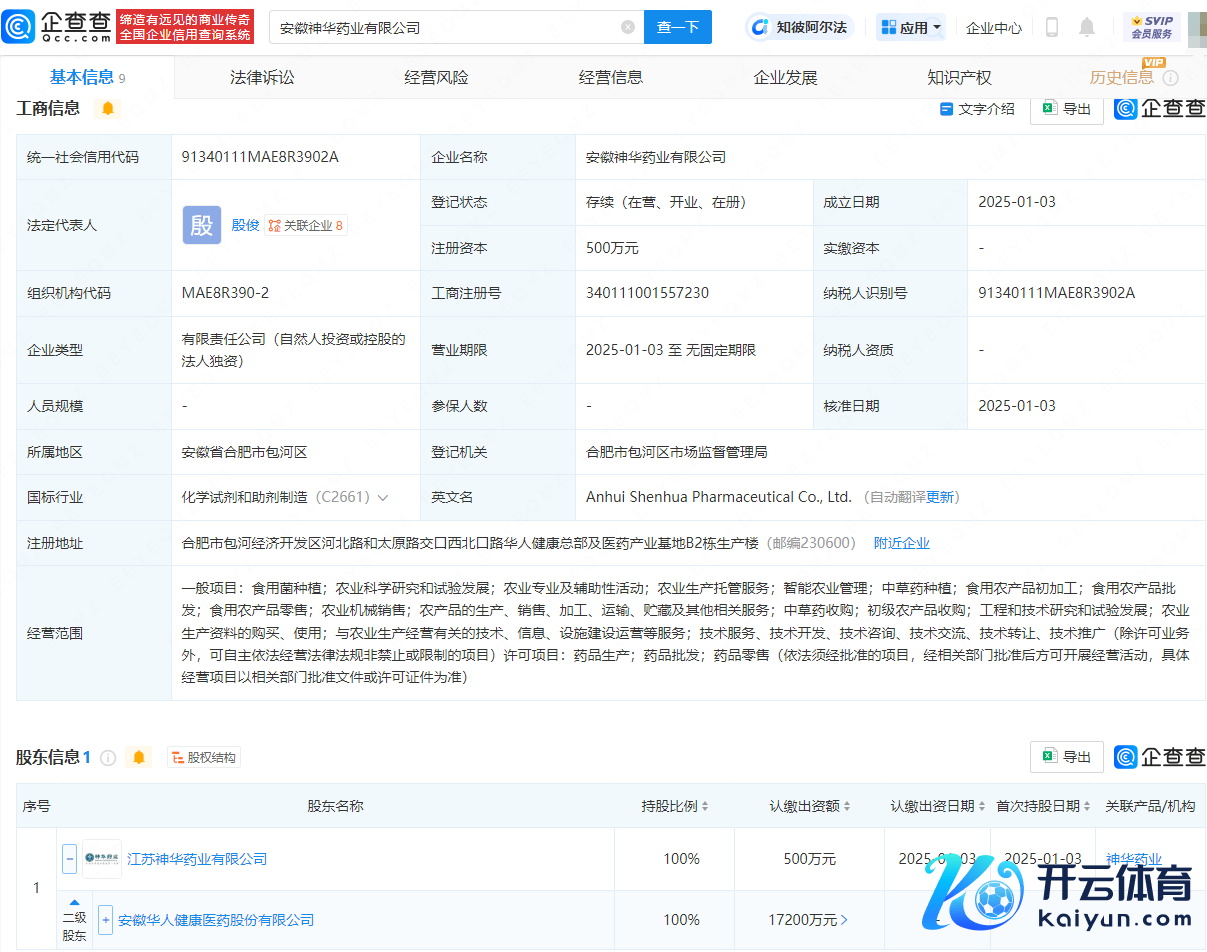Open the 历史信息 help question icon

(x=1170, y=78)
